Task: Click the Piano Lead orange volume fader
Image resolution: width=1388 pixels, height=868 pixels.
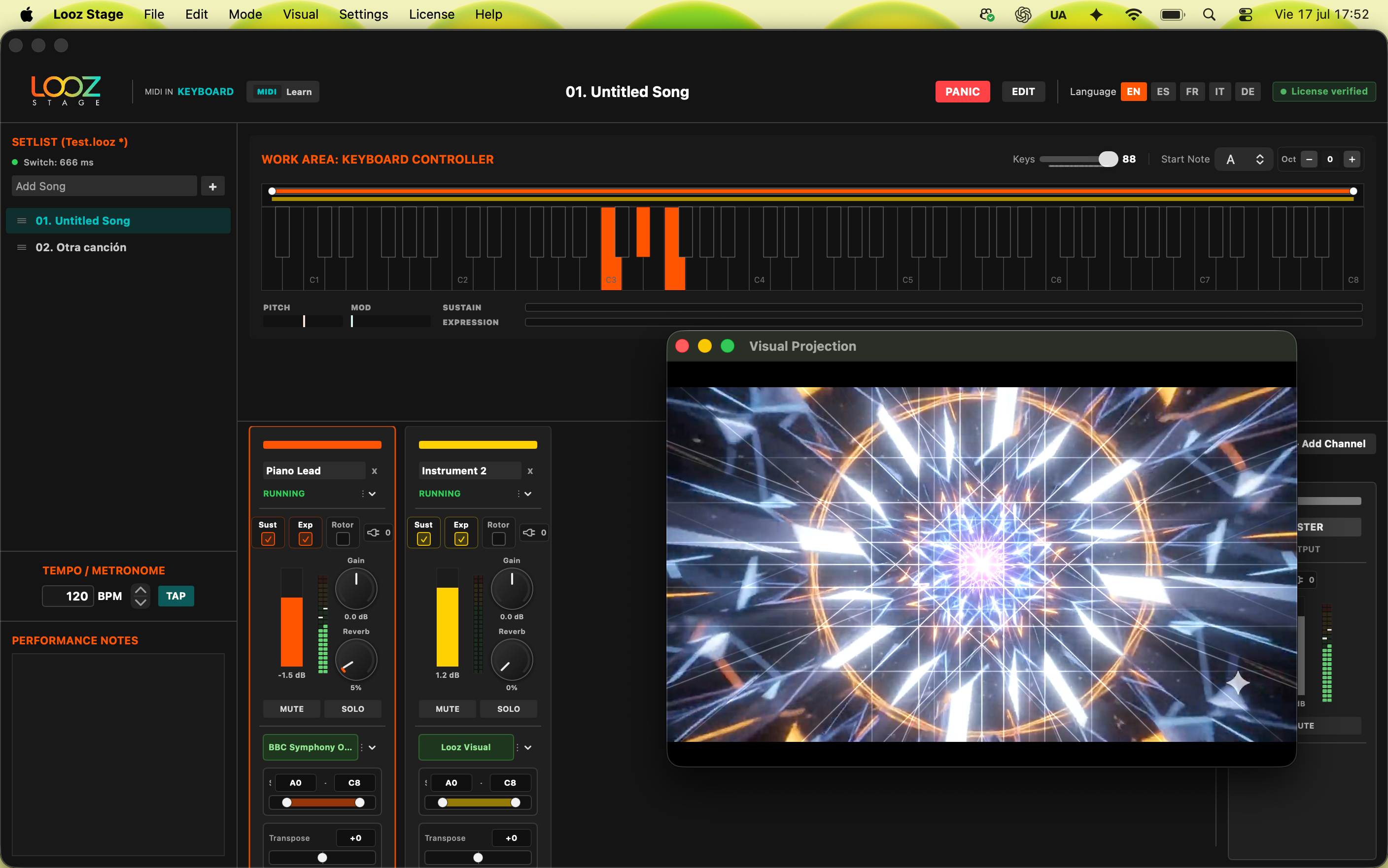Action: pos(292,618)
